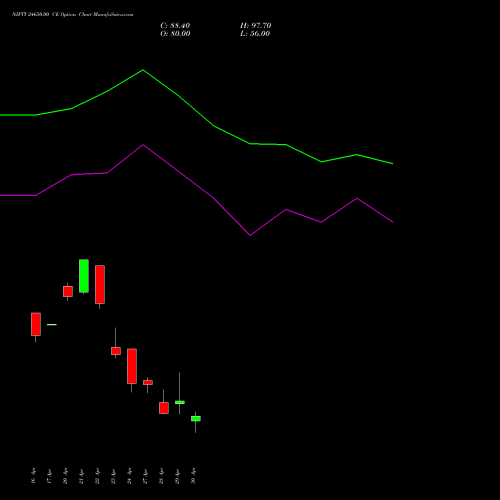Click the small red candle for 27 Apr
The image size is (500, 500).
pos(148,382)
